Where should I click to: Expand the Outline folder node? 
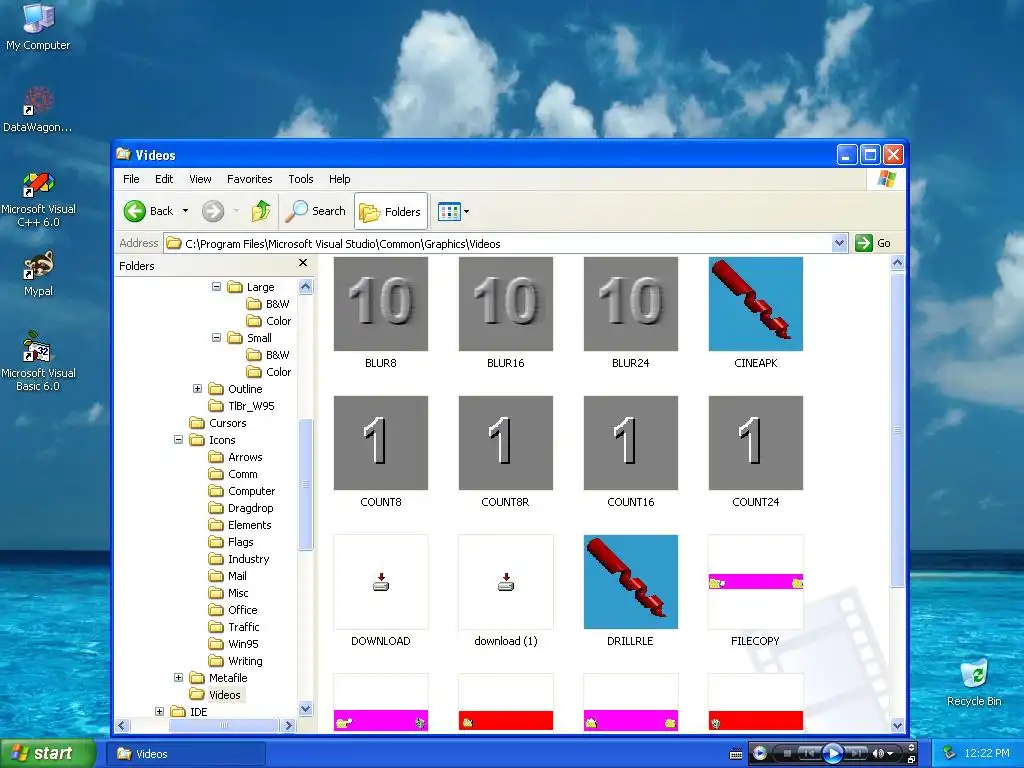click(197, 388)
